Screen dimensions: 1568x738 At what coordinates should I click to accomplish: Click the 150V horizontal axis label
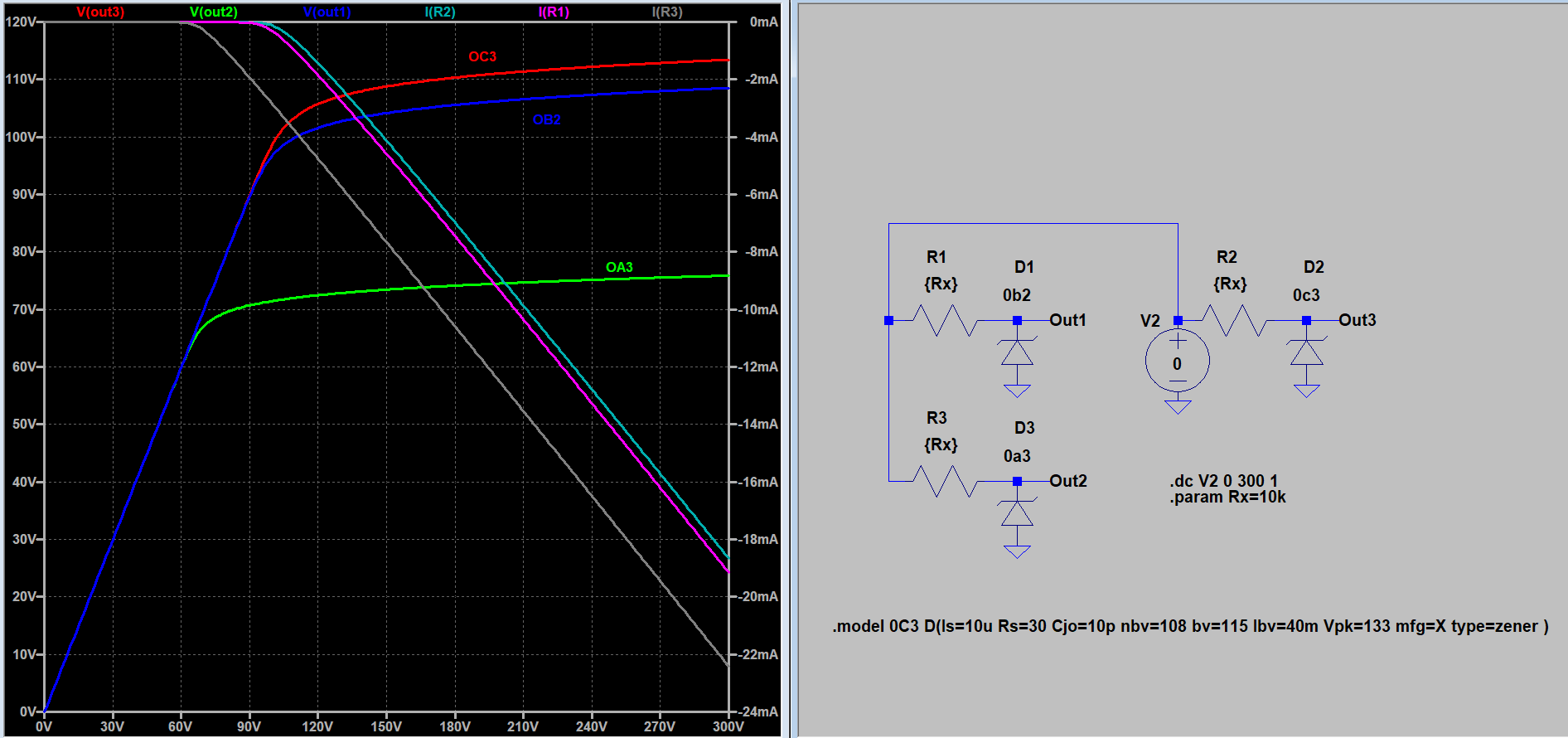[386, 726]
